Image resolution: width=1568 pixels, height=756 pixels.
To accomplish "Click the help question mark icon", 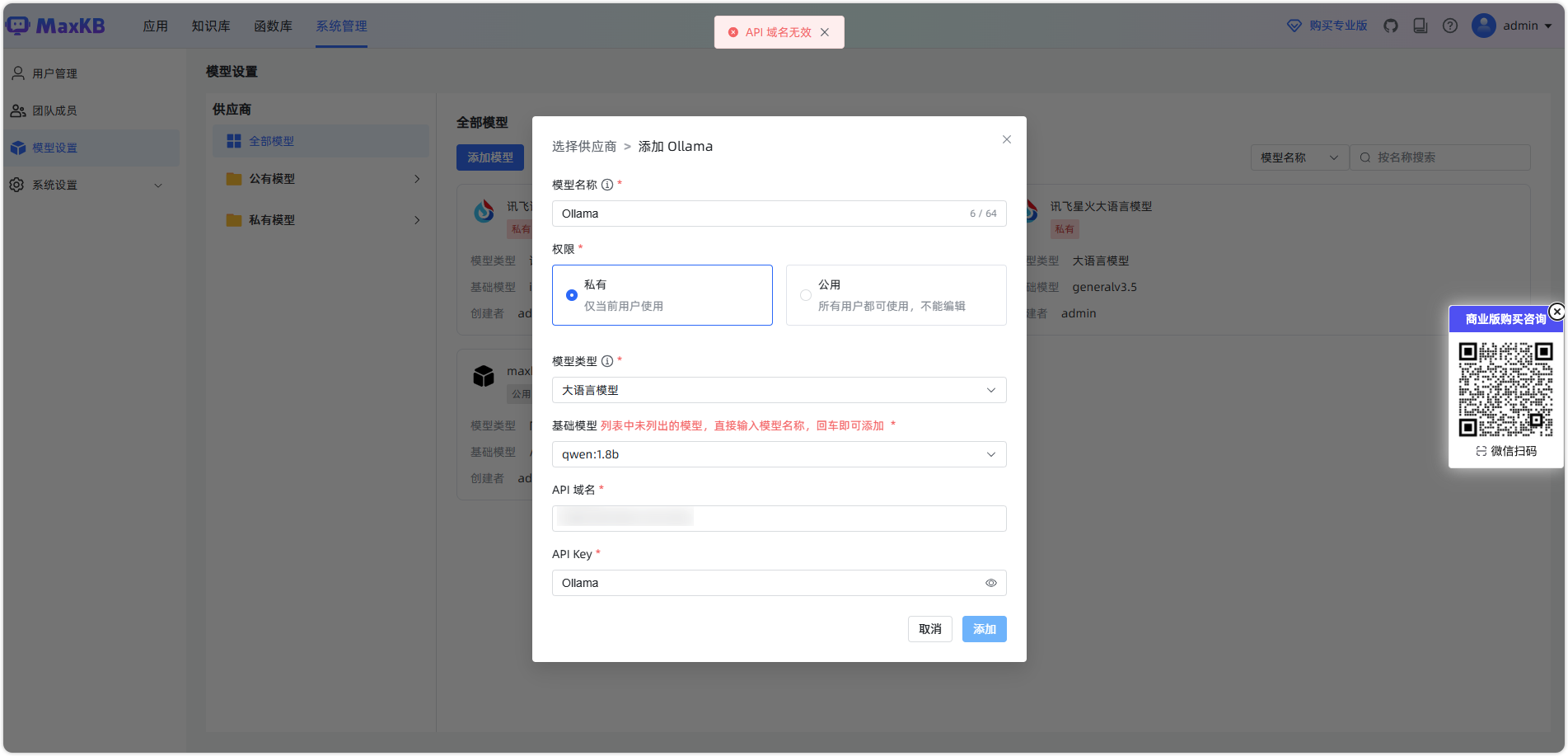I will coord(1450,26).
